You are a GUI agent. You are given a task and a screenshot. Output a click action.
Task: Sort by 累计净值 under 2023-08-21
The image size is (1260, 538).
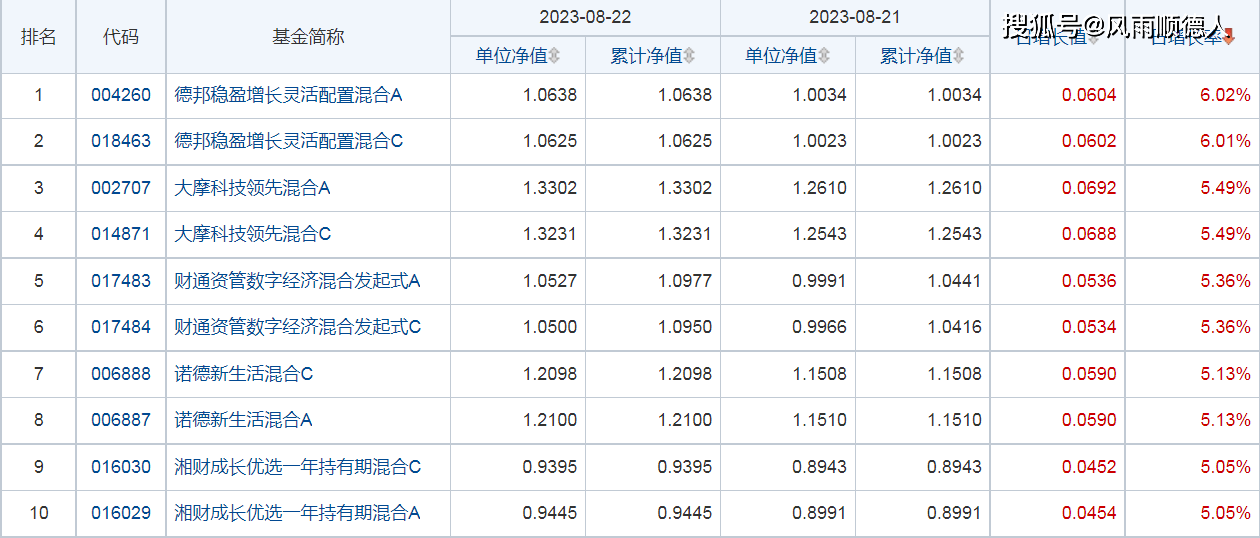tap(923, 56)
